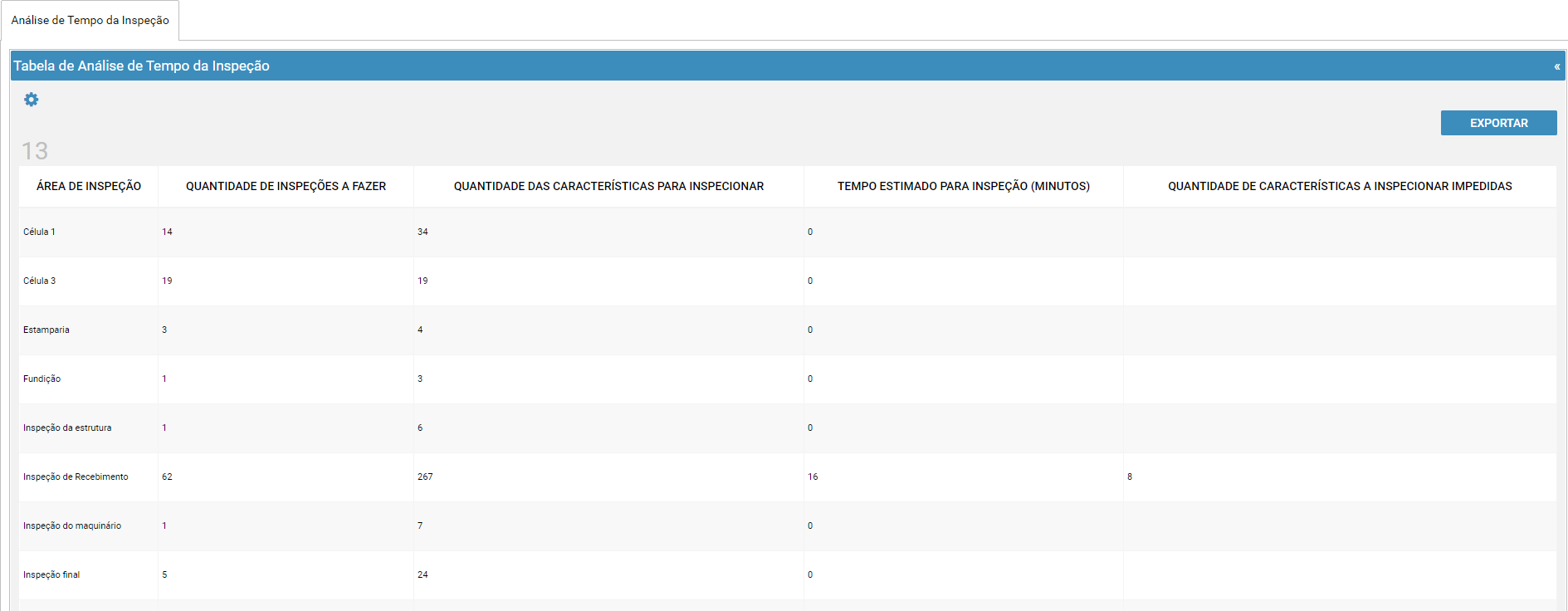
Task: Select the Célula 3 row label
Action: [39, 281]
